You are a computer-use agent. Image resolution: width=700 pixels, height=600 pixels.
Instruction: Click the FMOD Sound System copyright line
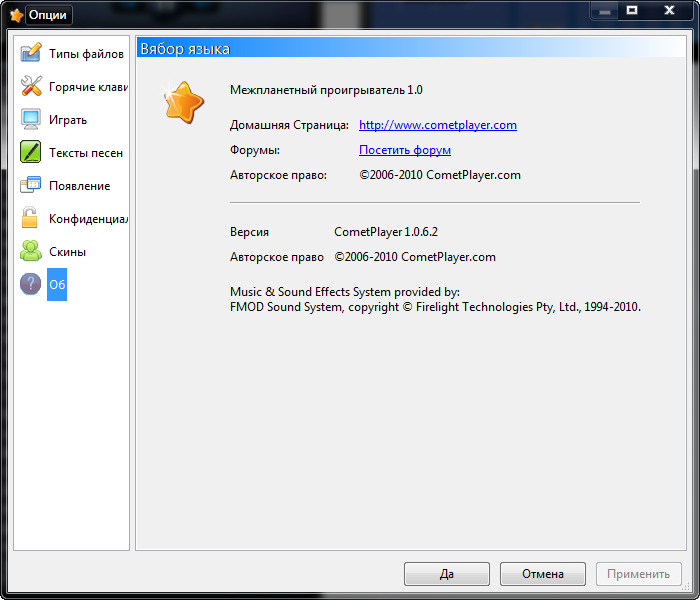435,307
